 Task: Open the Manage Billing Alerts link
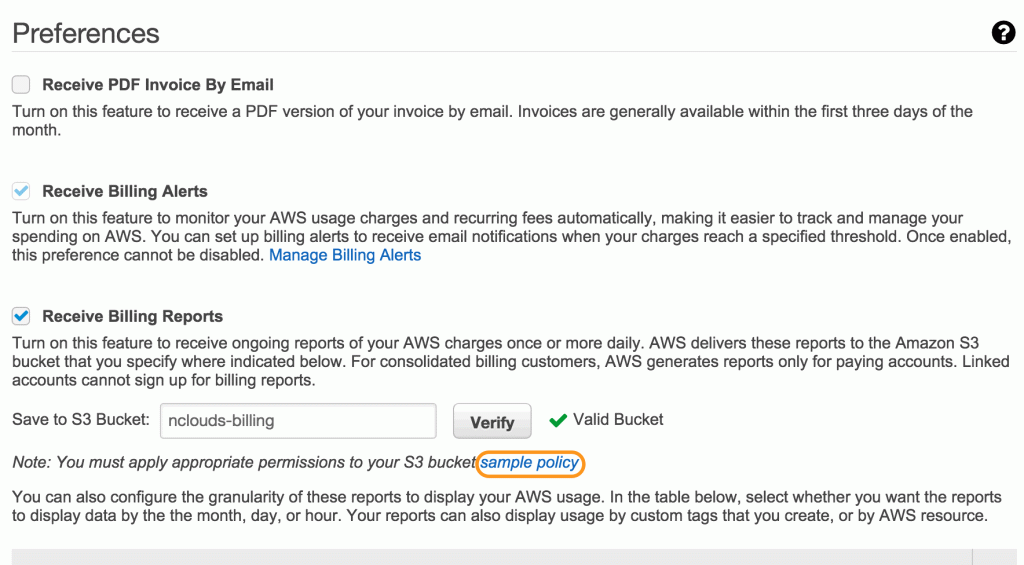point(345,255)
